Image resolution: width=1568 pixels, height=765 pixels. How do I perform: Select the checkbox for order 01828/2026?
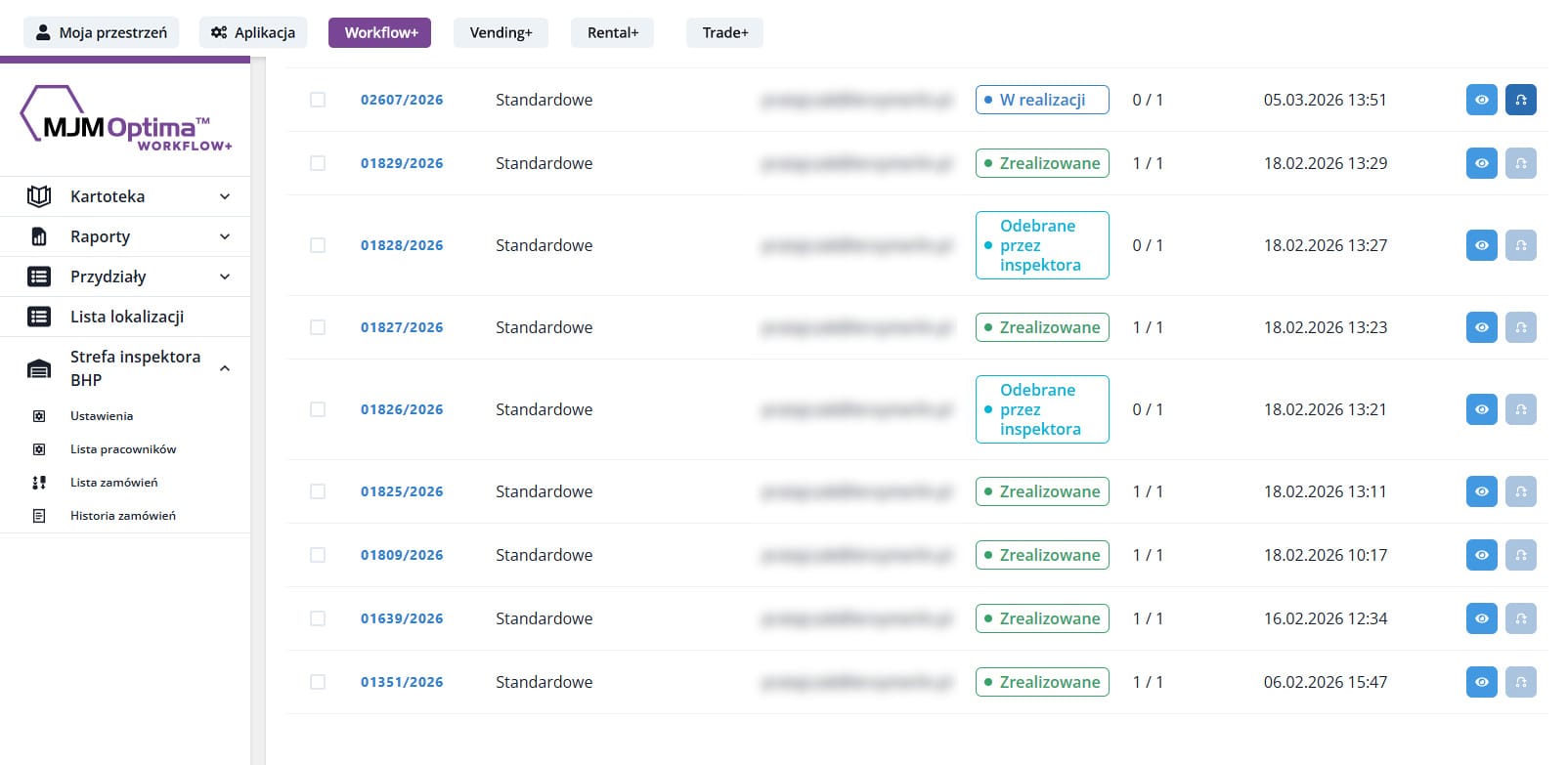point(318,245)
